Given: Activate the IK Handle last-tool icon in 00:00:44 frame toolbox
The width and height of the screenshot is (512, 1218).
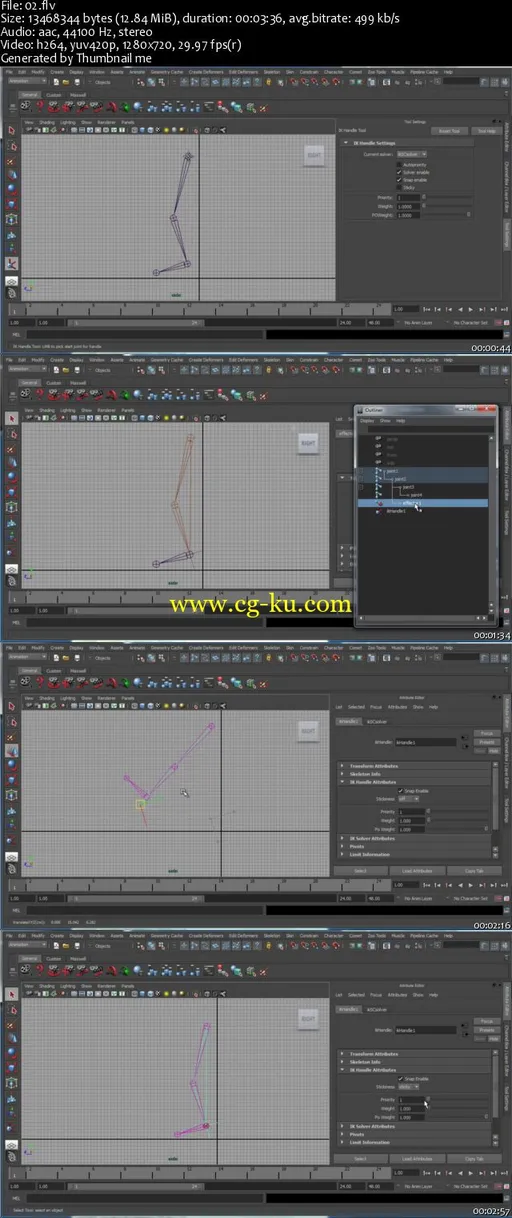Looking at the screenshot, I should (11, 263).
